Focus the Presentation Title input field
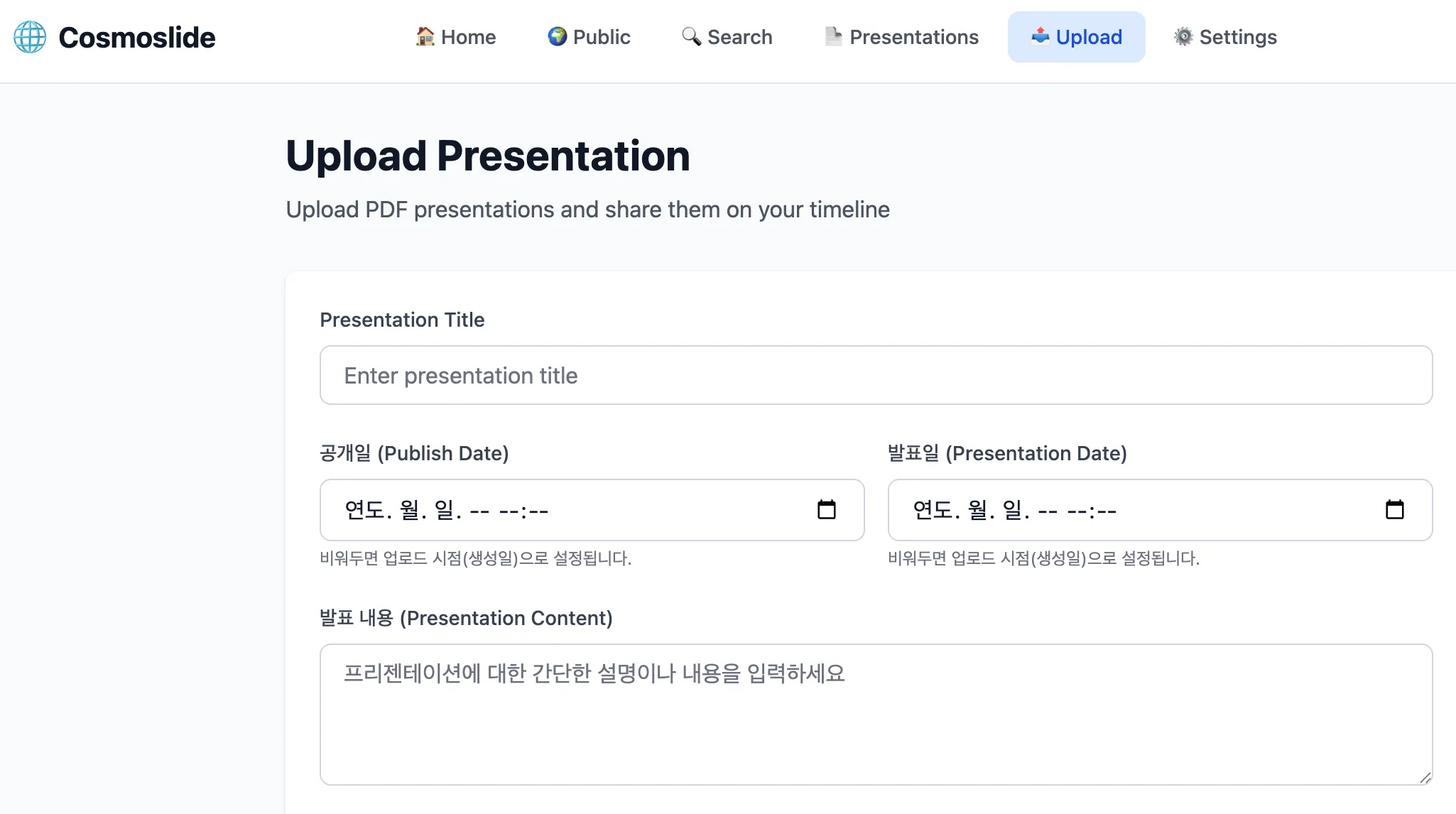The image size is (1456, 814). [x=875, y=375]
